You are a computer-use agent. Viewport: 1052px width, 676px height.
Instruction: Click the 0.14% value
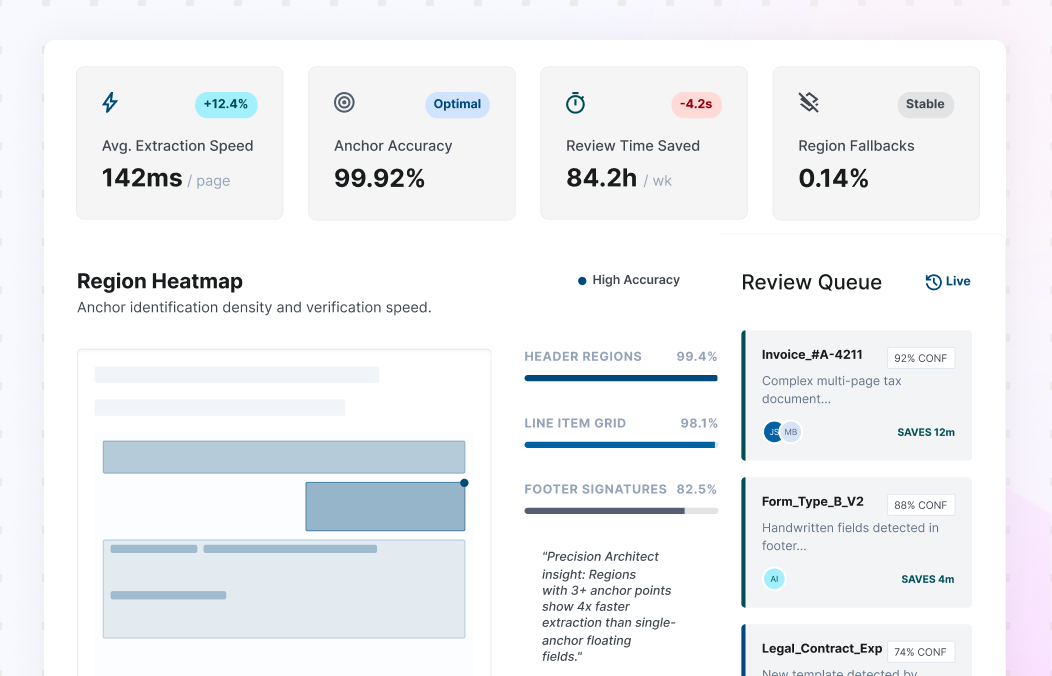(x=833, y=178)
